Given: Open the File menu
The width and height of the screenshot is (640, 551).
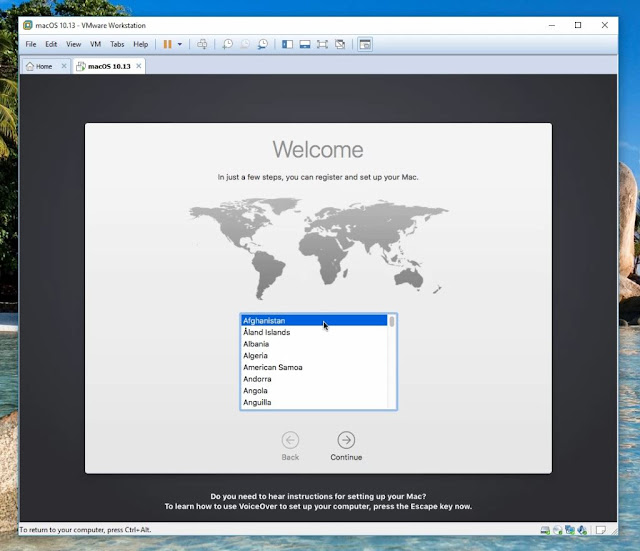Looking at the screenshot, I should click(31, 44).
